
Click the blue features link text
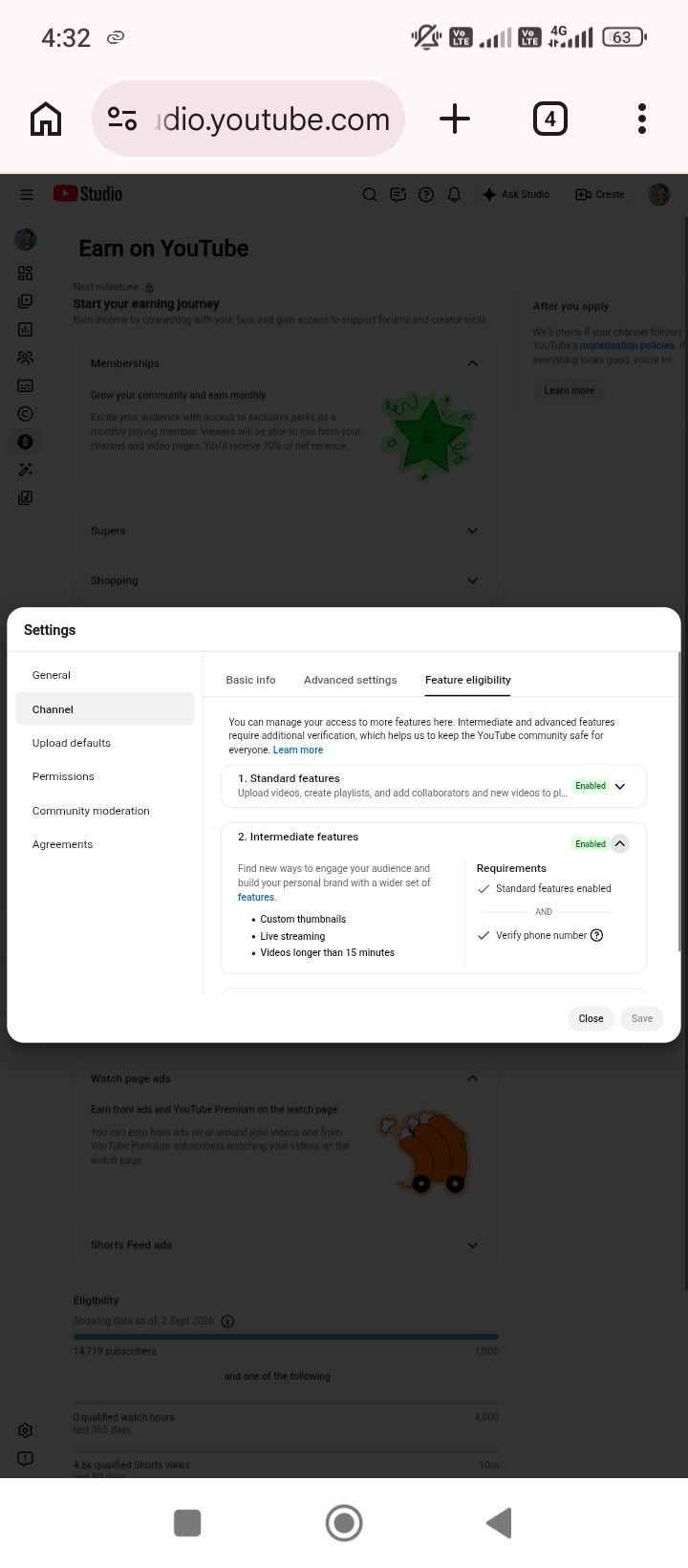point(256,897)
